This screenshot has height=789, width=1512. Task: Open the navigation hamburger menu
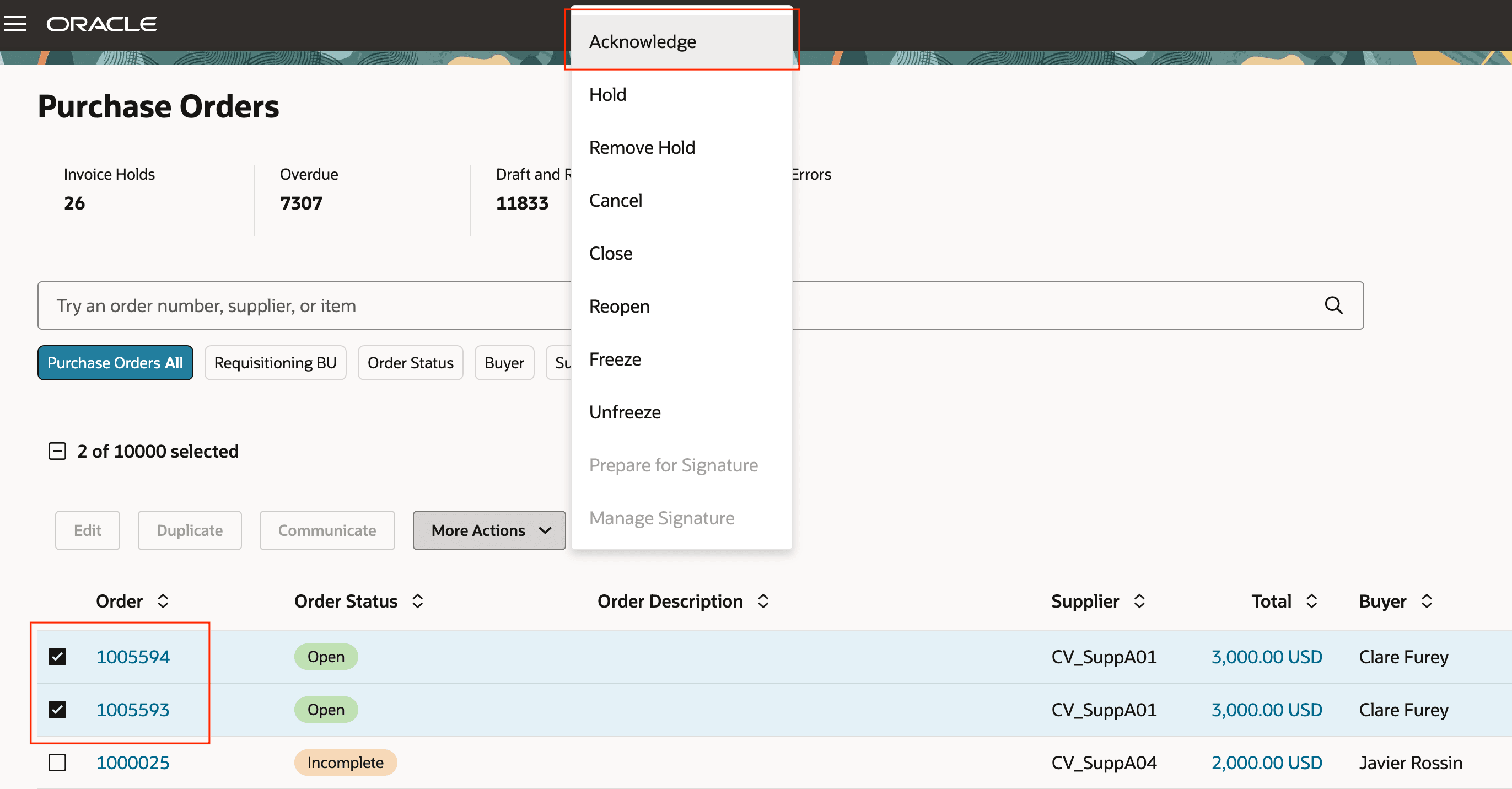[15, 24]
